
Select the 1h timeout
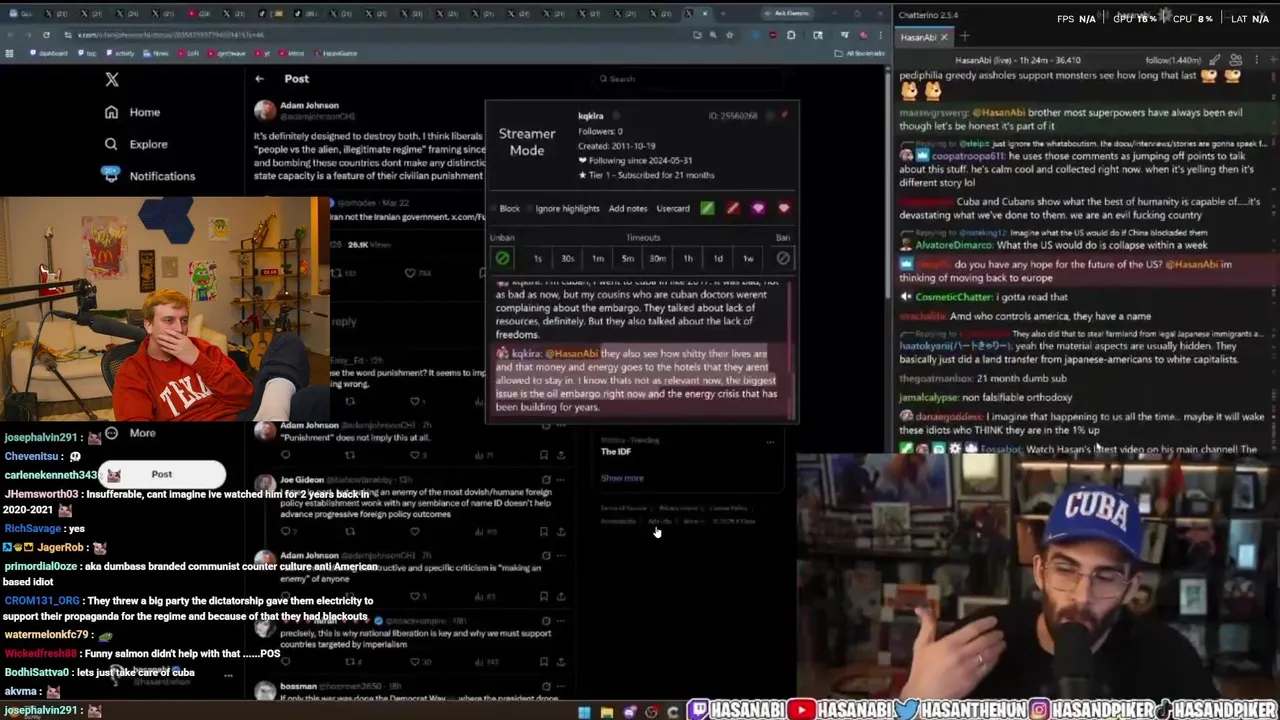(688, 259)
